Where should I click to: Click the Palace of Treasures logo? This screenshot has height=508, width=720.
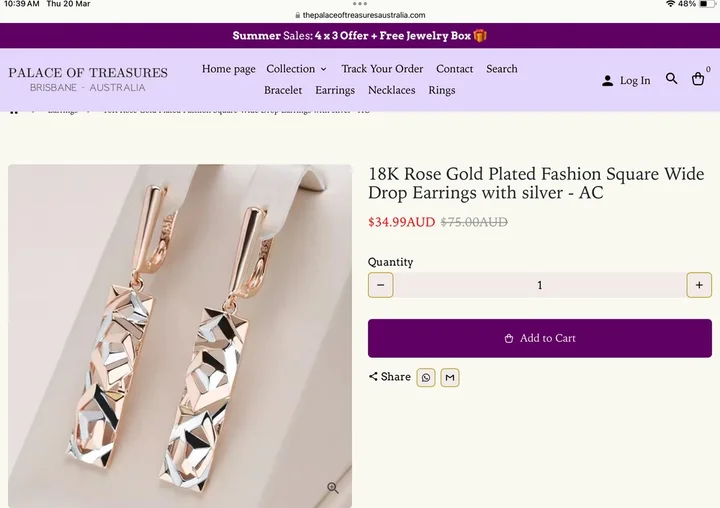coord(88,79)
